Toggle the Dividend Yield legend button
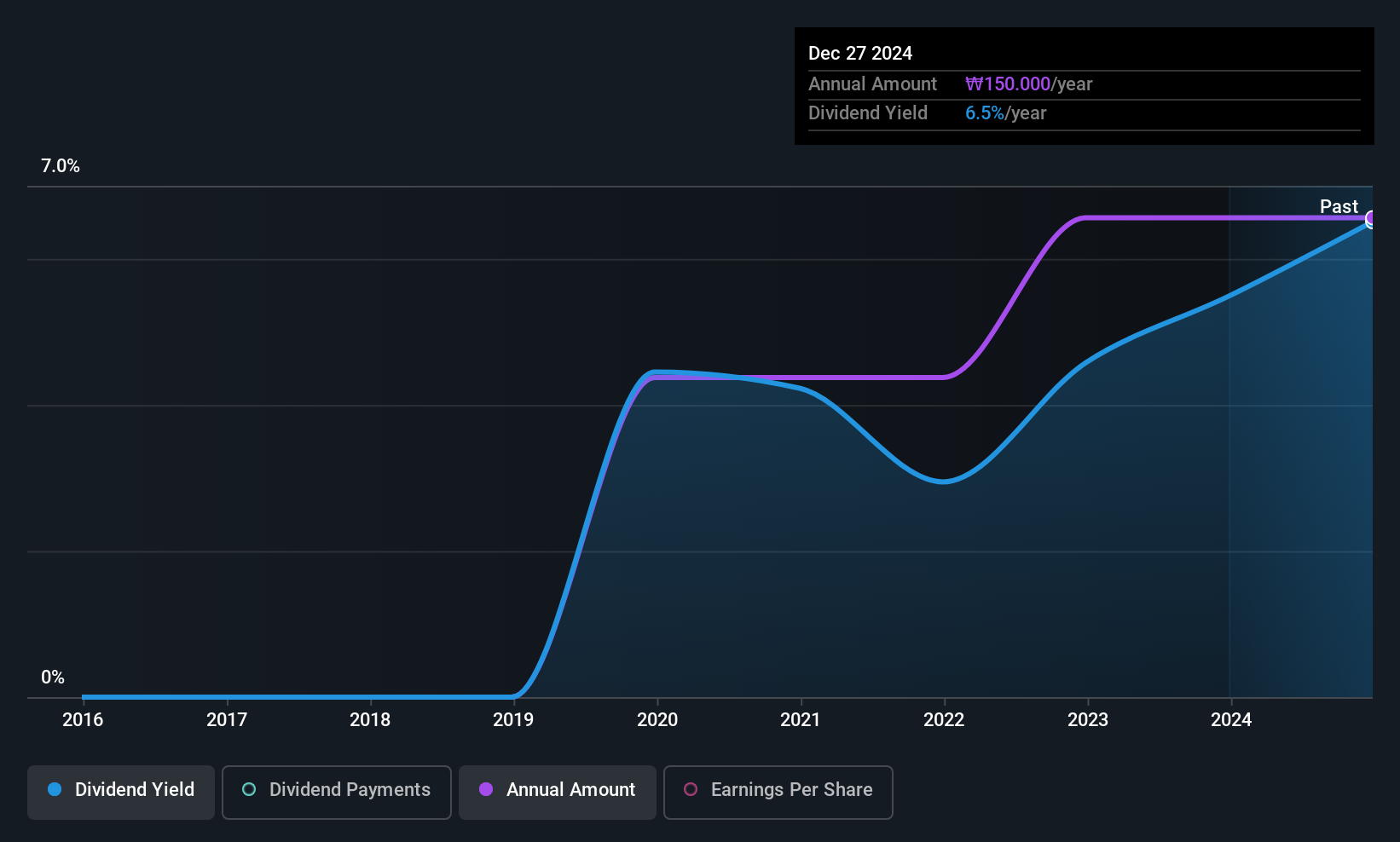The height and width of the screenshot is (842, 1400). click(x=121, y=793)
